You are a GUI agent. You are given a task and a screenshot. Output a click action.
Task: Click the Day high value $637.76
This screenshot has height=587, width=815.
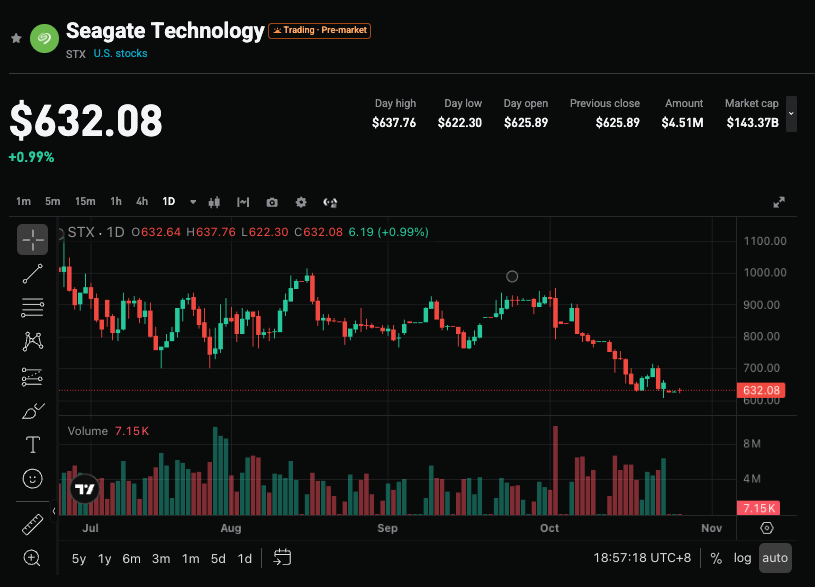(x=394, y=123)
